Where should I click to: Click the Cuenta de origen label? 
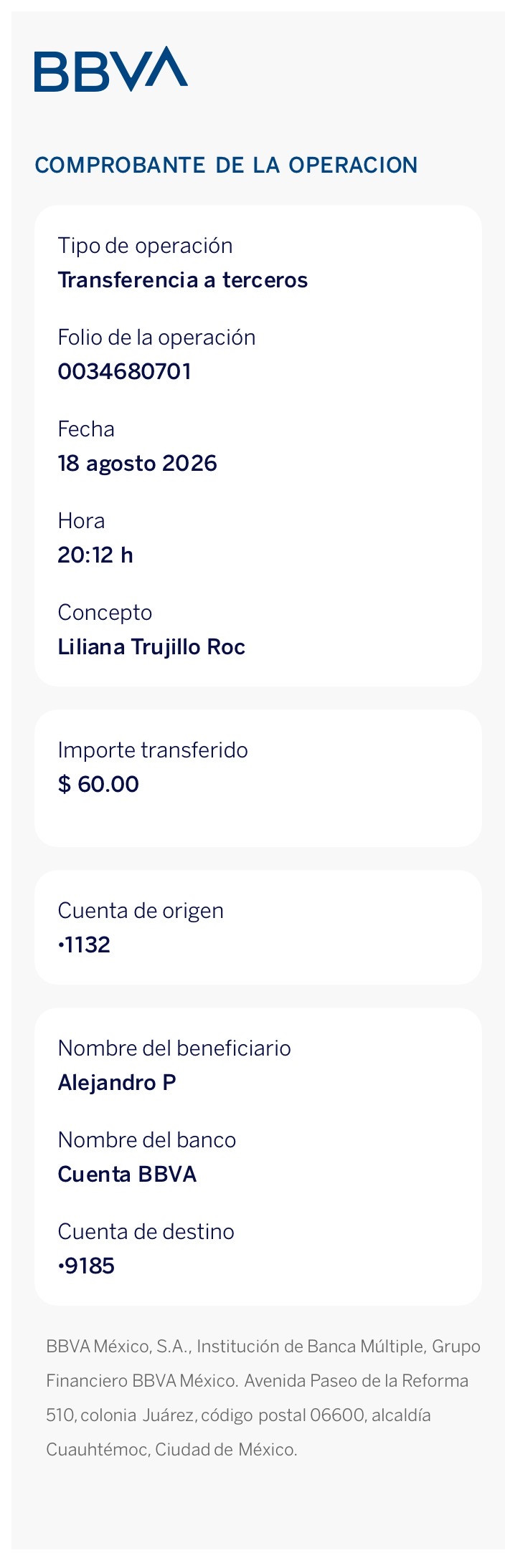click(x=141, y=911)
